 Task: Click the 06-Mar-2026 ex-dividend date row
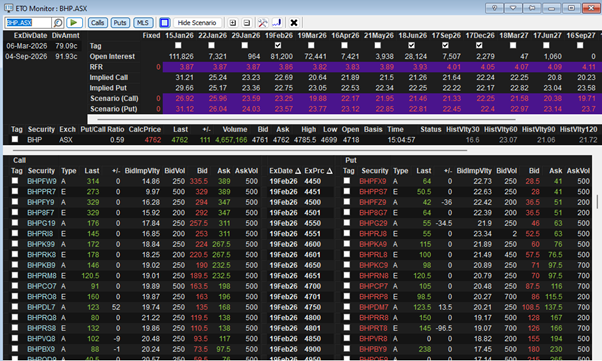(42, 46)
